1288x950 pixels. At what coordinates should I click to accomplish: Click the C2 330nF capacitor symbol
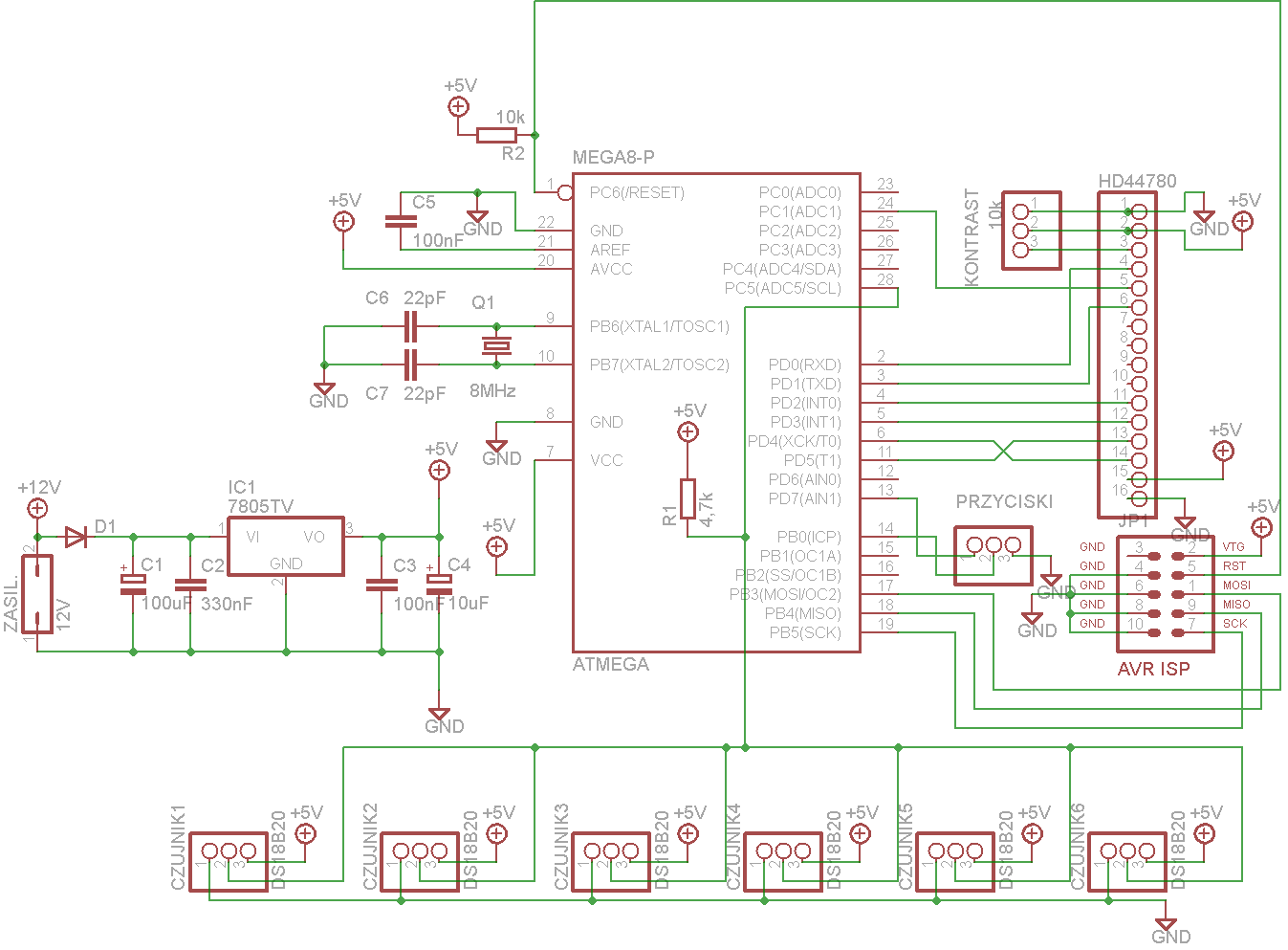click(x=190, y=585)
